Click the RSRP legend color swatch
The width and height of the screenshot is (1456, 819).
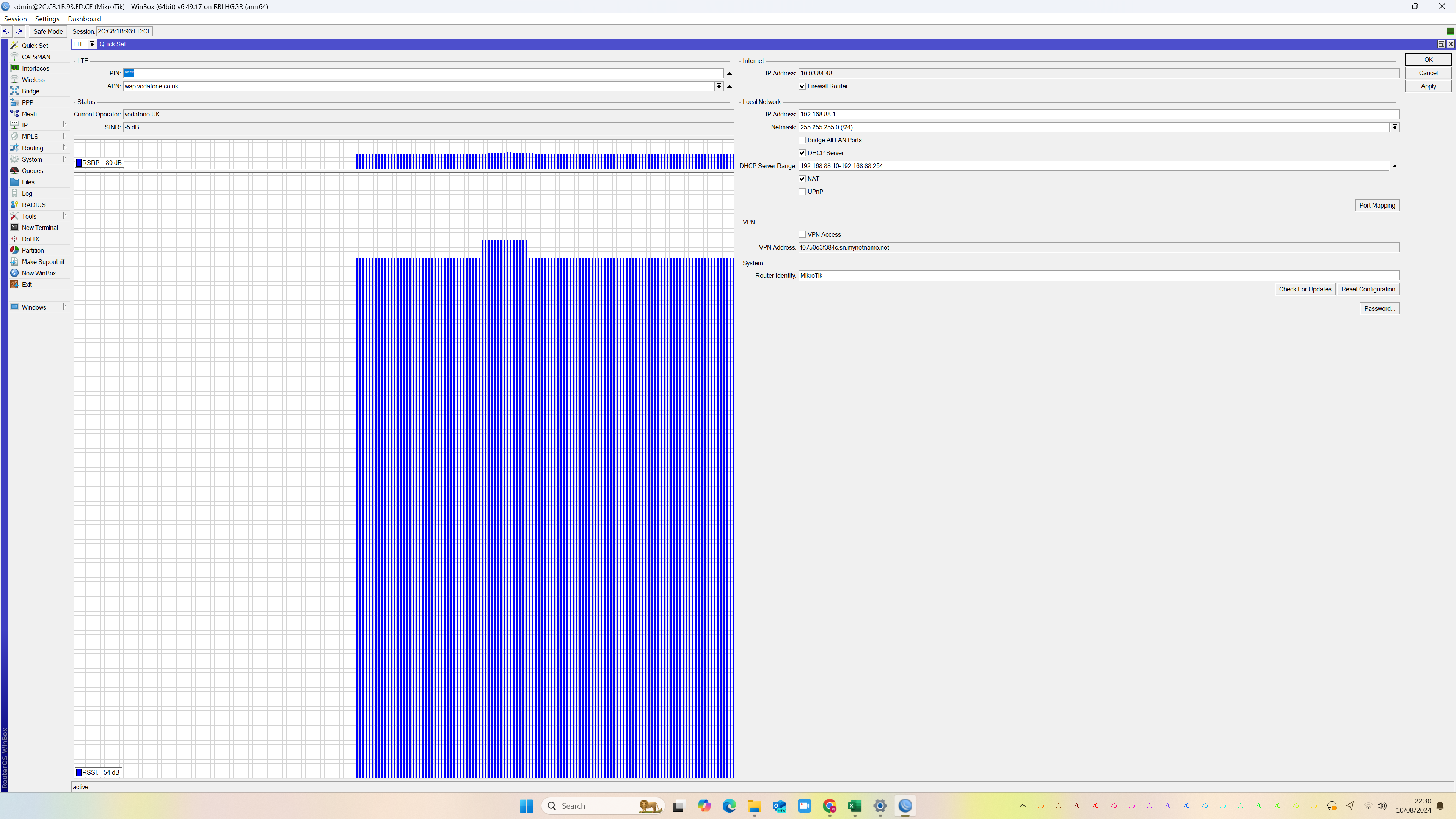click(x=79, y=163)
